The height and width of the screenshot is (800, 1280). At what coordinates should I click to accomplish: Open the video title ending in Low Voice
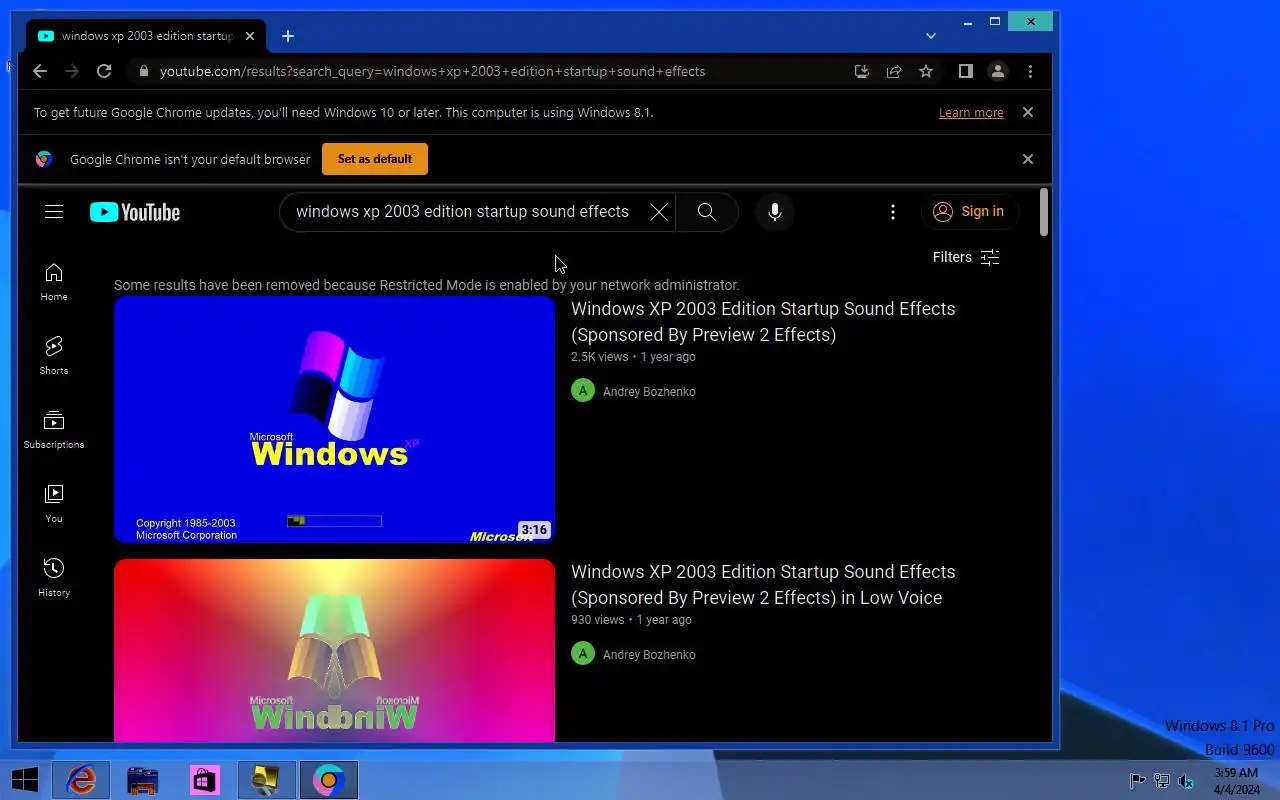click(x=763, y=584)
